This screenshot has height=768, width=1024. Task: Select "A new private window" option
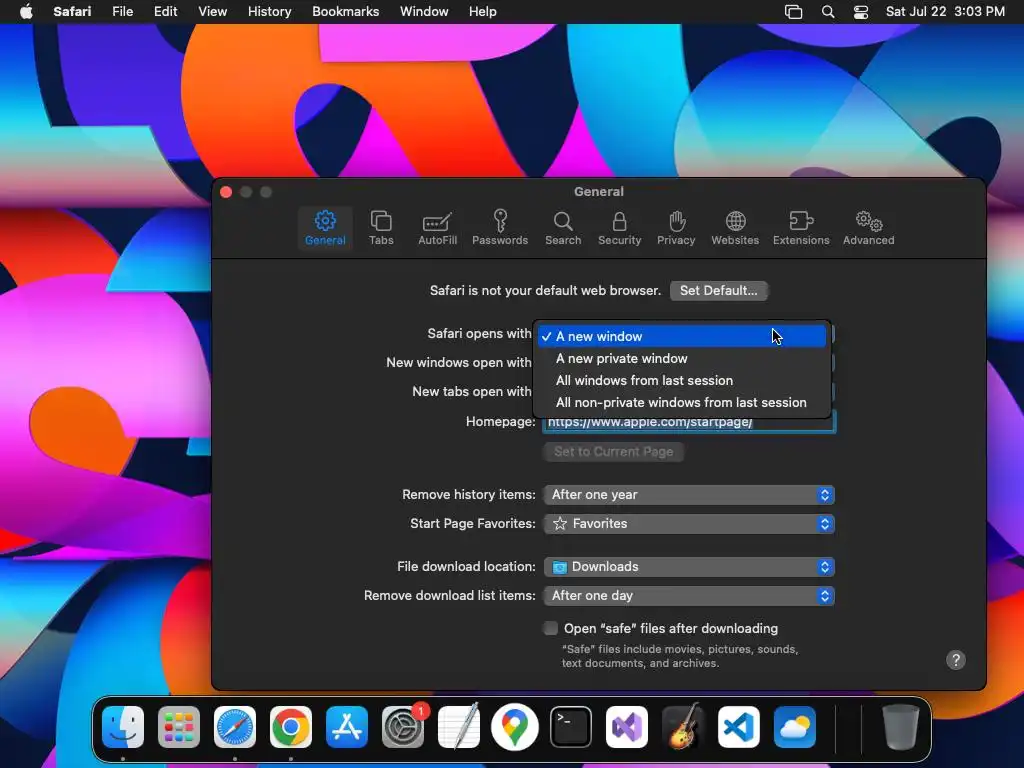[682, 359]
